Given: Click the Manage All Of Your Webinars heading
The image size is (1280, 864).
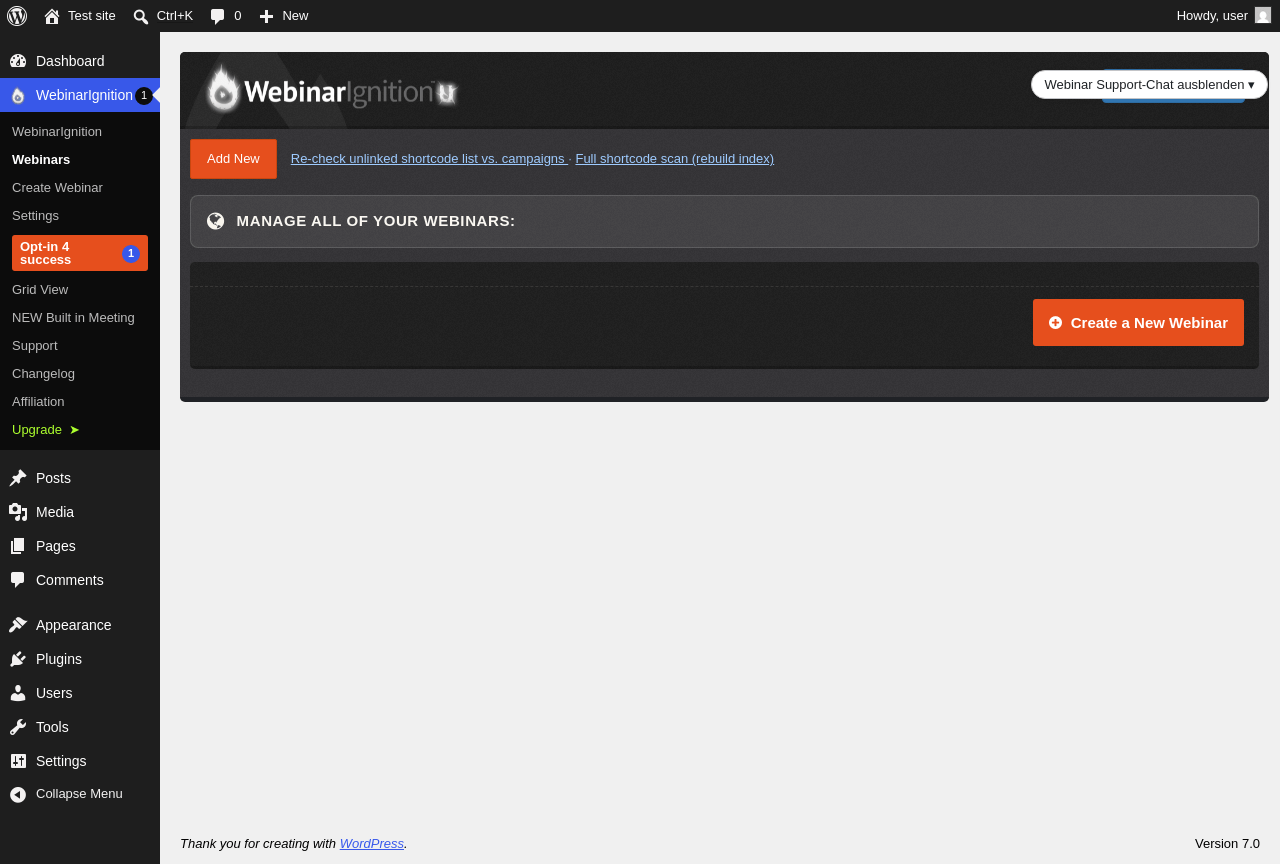Looking at the screenshot, I should (376, 221).
